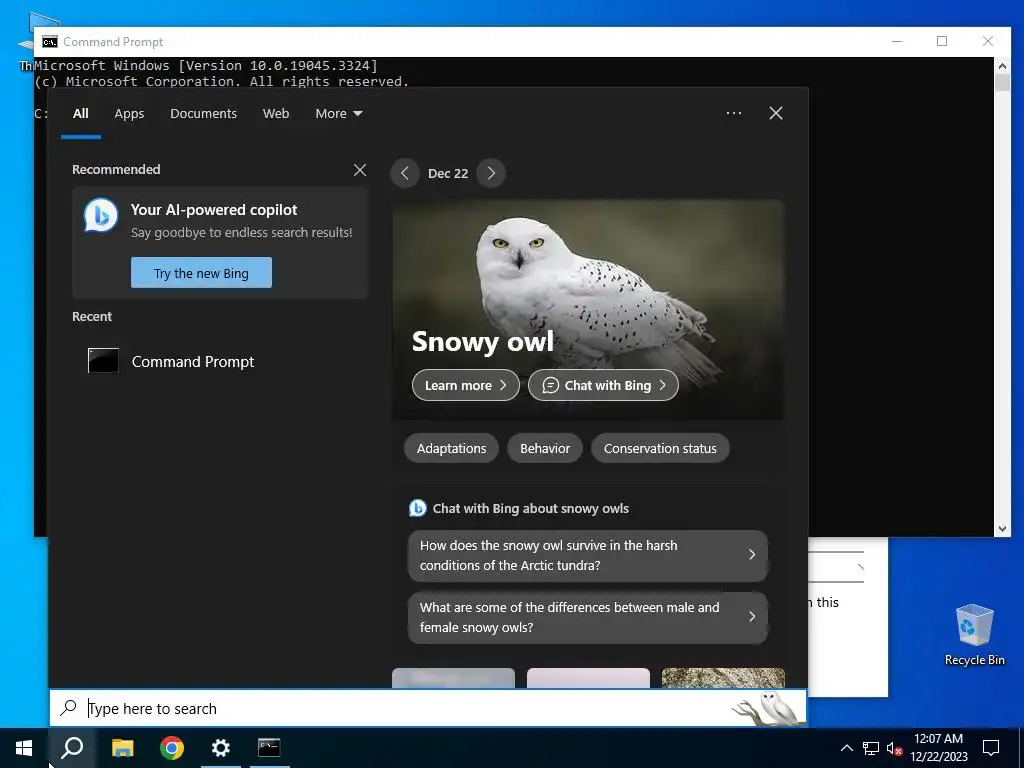Click Try the new Bing button

point(201,273)
